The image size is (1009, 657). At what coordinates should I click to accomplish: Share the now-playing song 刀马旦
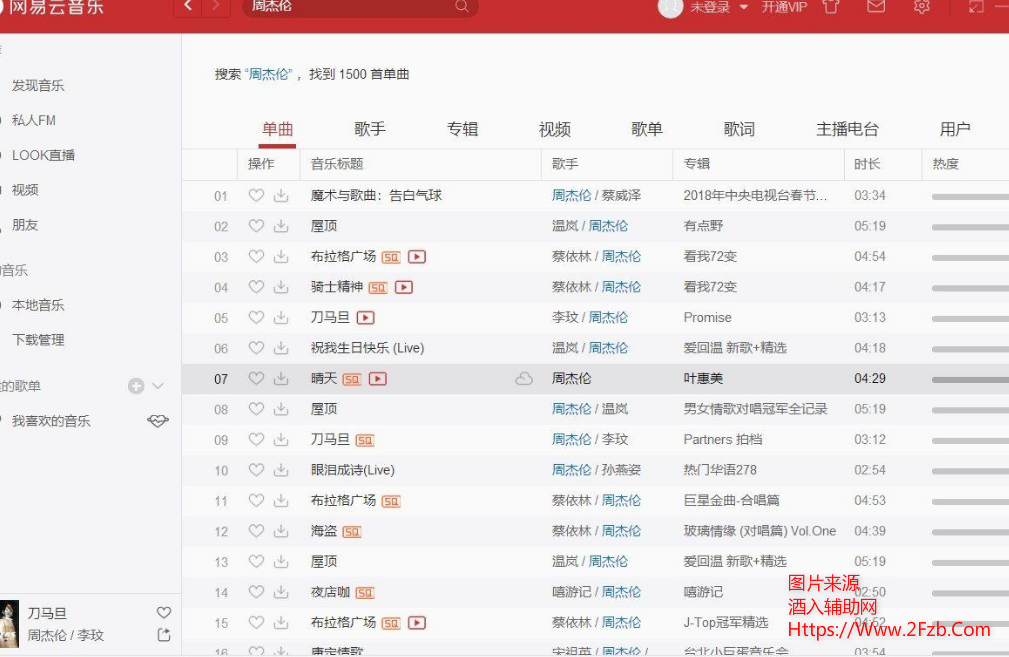pyautogui.click(x=164, y=635)
